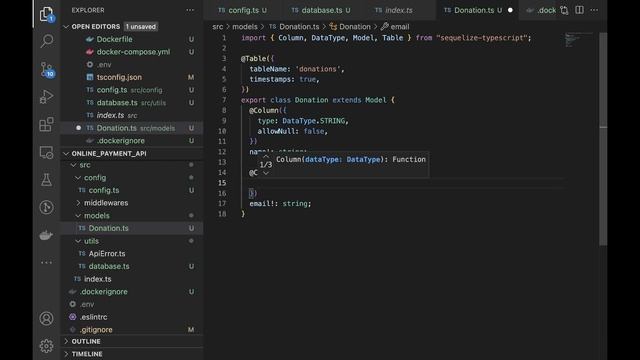Image resolution: width=640 pixels, height=360 pixels.
Task: Open database.ts src/utils in Open Editors
Action: (132, 103)
